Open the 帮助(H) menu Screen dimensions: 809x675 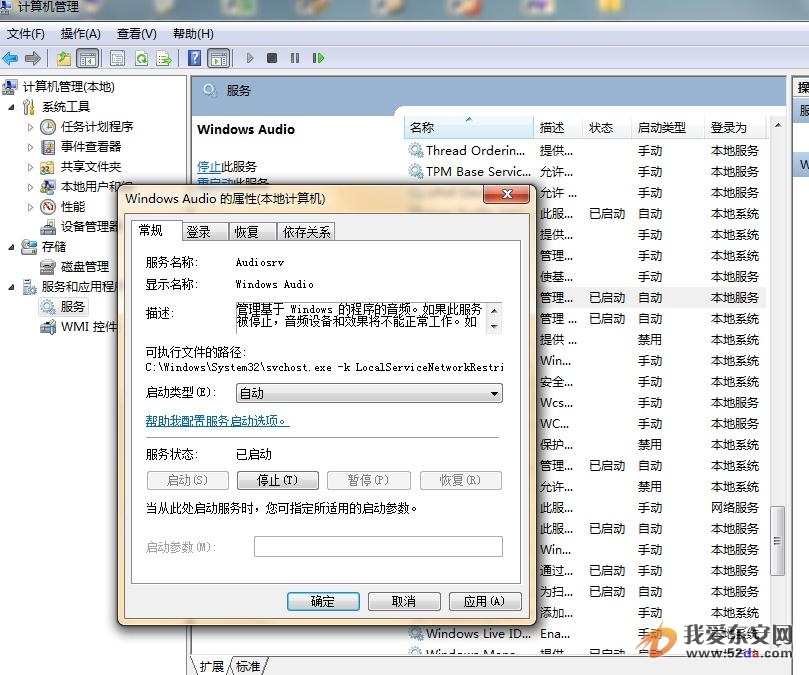click(x=193, y=34)
